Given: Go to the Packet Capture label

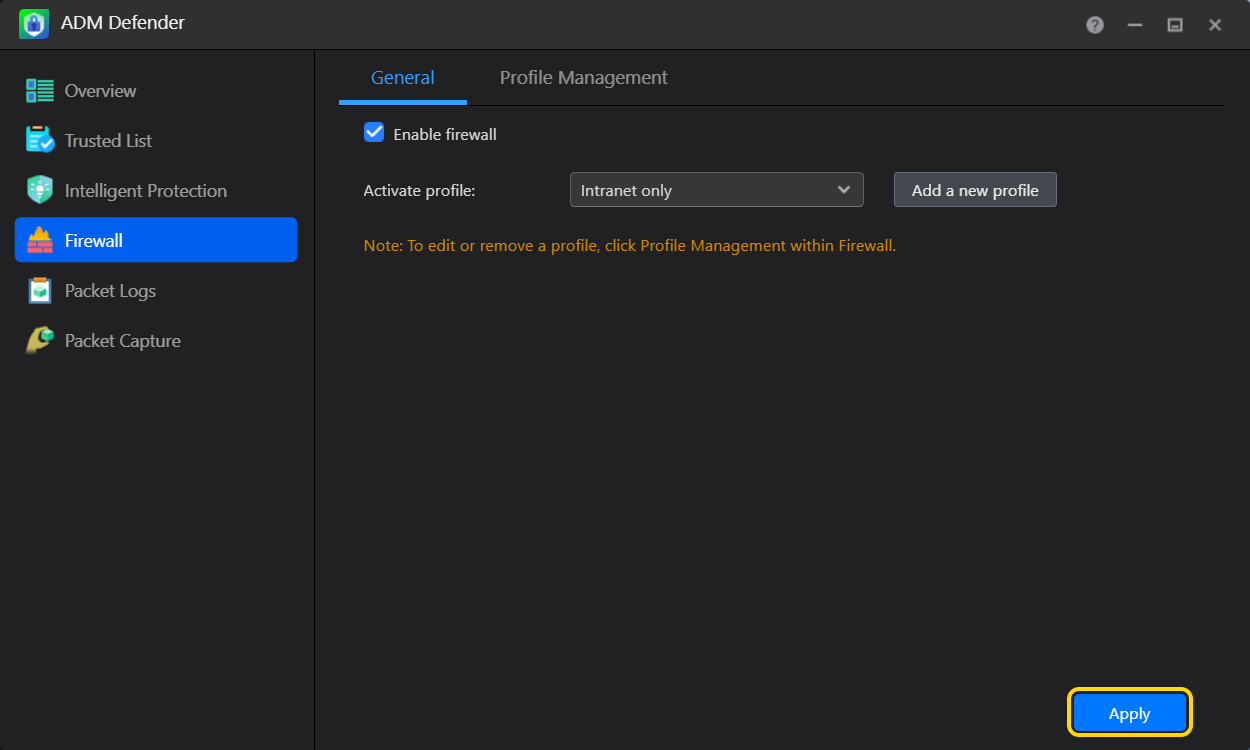Looking at the screenshot, I should click(x=122, y=341).
